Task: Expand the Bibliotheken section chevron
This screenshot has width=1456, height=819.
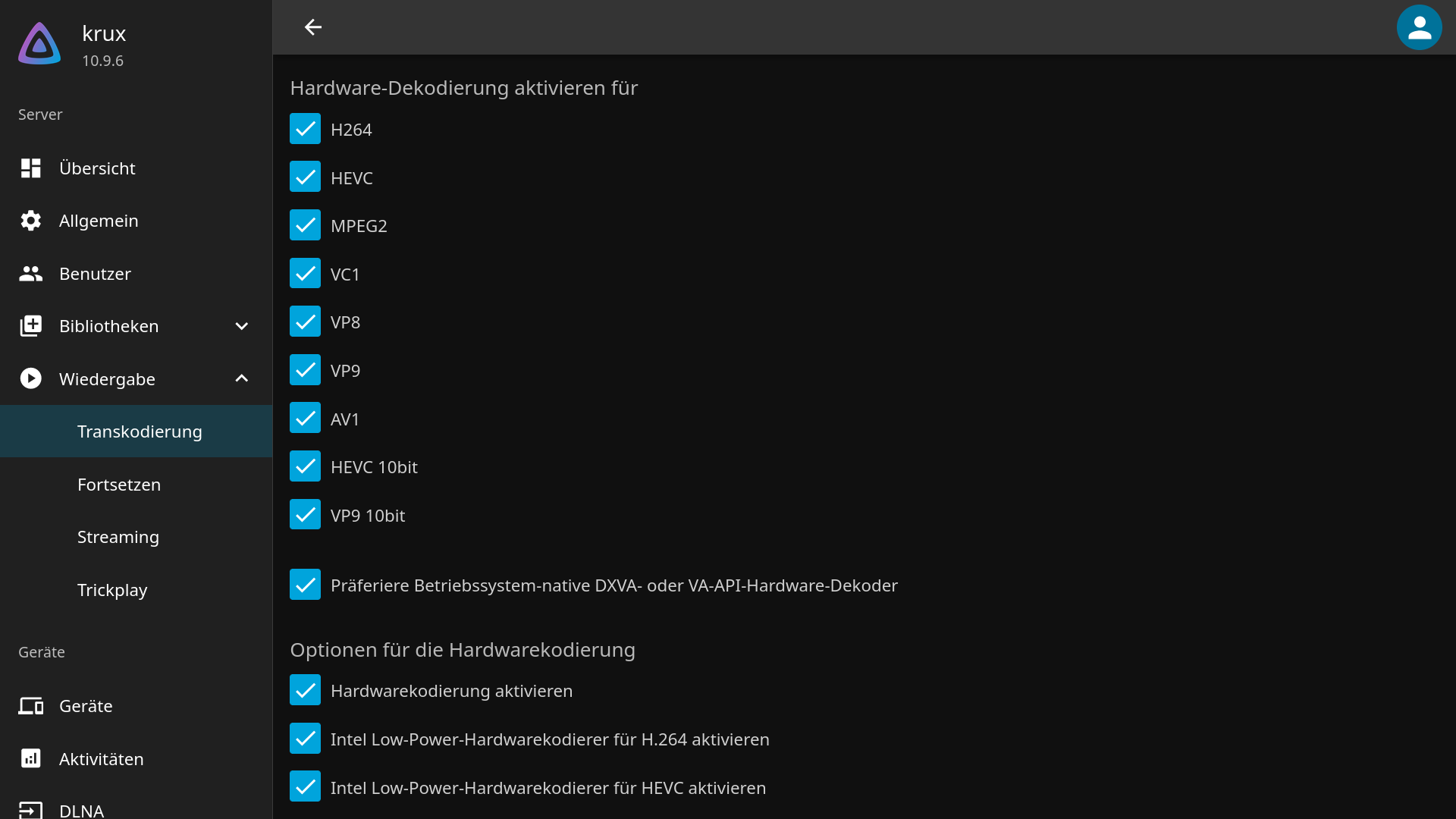Action: click(x=240, y=325)
